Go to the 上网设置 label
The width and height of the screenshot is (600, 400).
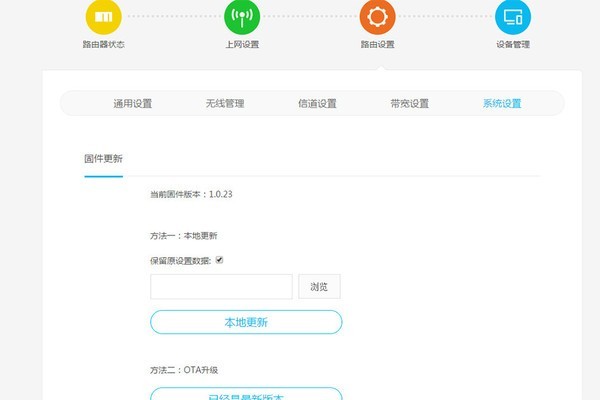241,45
